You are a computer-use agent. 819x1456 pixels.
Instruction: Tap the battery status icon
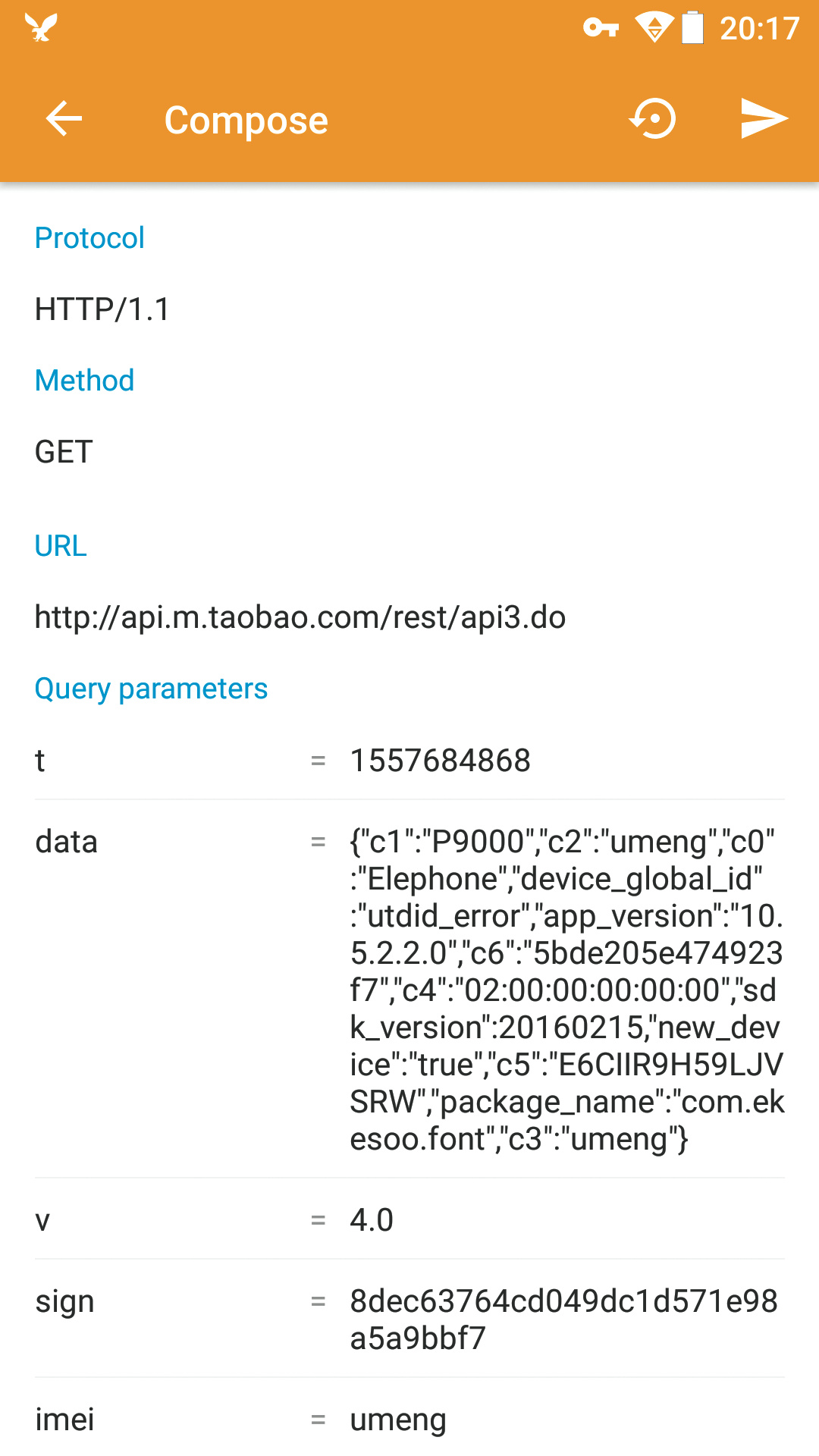(x=692, y=28)
